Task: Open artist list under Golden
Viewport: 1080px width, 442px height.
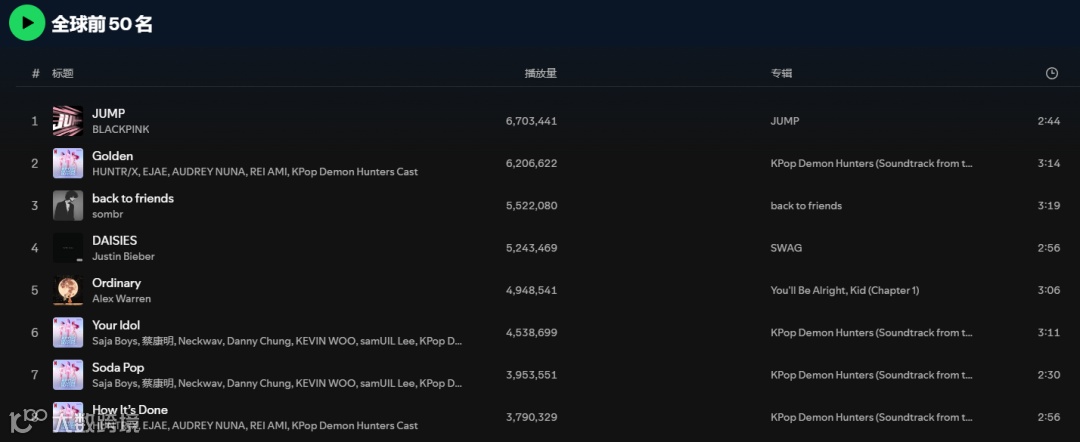Action: click(x=255, y=171)
